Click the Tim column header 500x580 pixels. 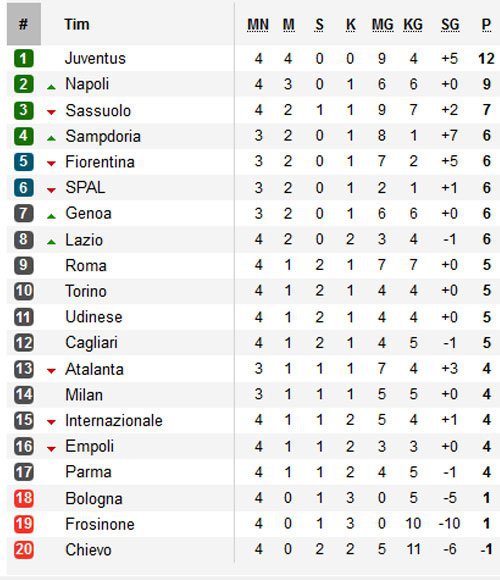(x=77, y=24)
